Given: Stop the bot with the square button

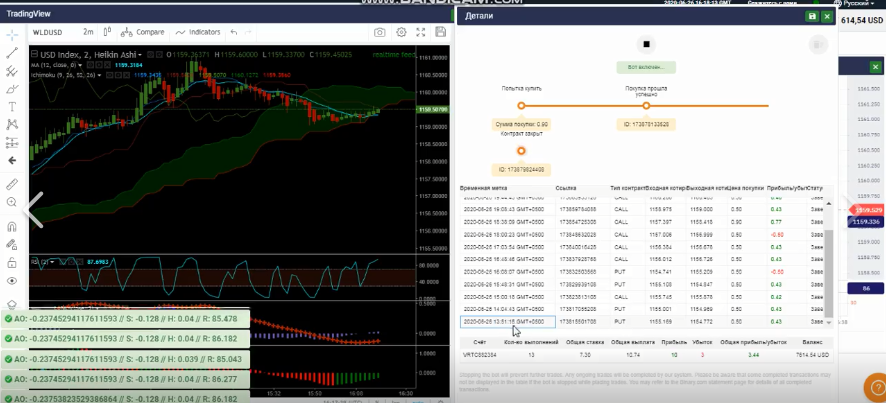Looking at the screenshot, I should 646,44.
